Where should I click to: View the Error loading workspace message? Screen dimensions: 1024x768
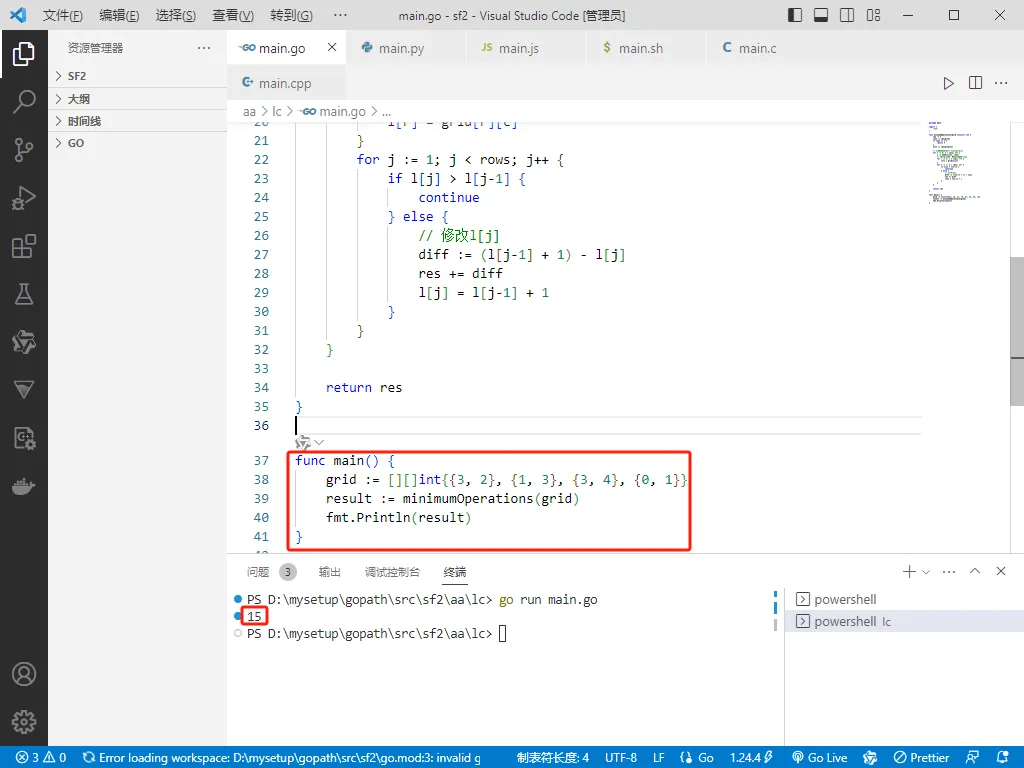[281, 758]
